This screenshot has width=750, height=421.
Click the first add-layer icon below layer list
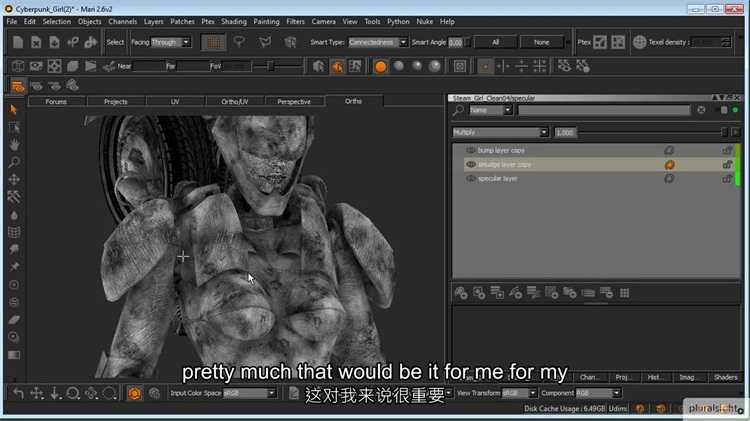pyautogui.click(x=461, y=293)
